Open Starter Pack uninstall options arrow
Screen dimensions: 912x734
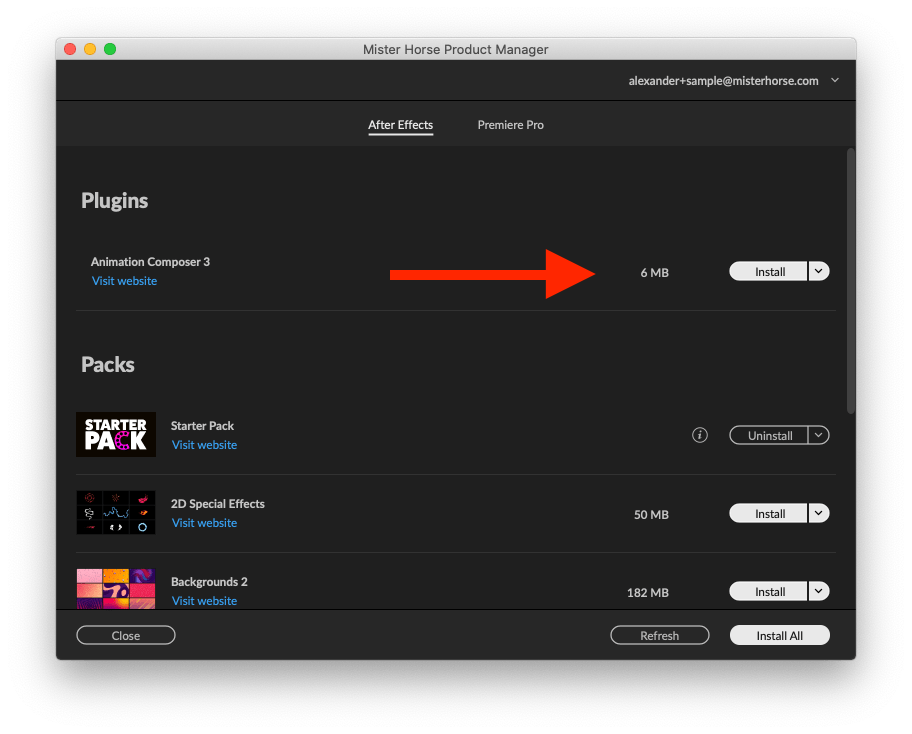[818, 435]
